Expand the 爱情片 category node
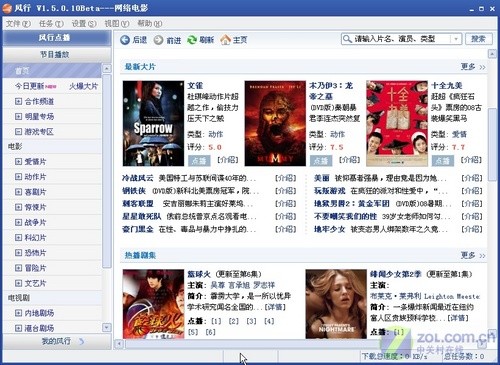The image size is (500, 365). point(18,162)
